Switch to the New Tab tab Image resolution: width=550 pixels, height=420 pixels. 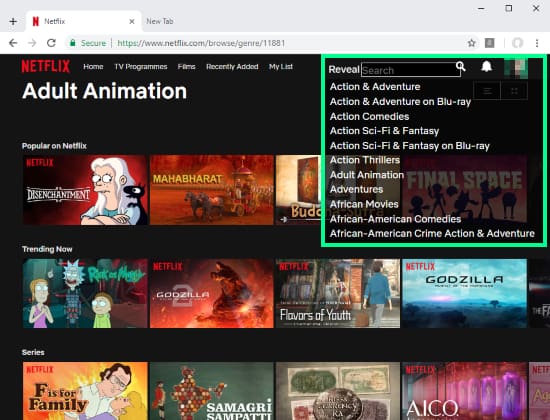(x=160, y=21)
